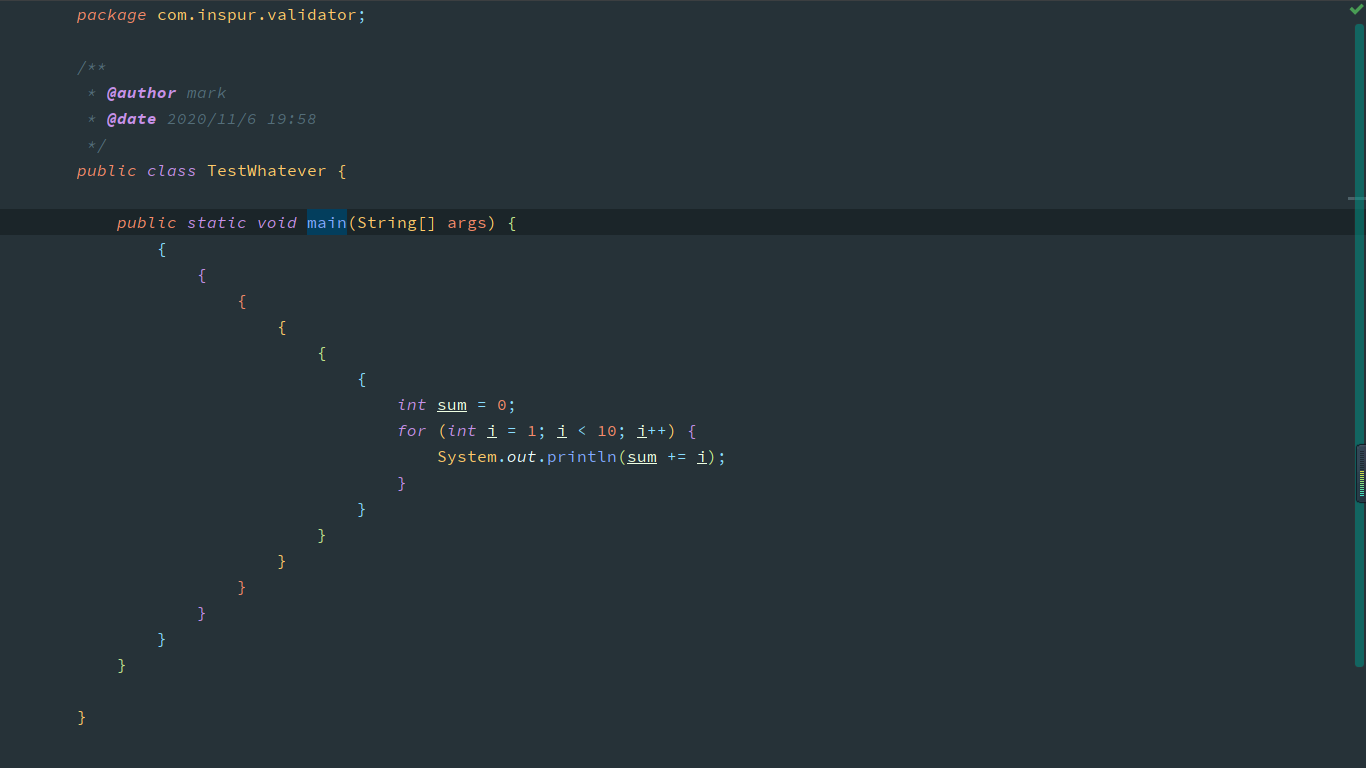Click "sum" in the "int sum = 0" declaration
Screen dimensions: 1366x768
[452, 405]
